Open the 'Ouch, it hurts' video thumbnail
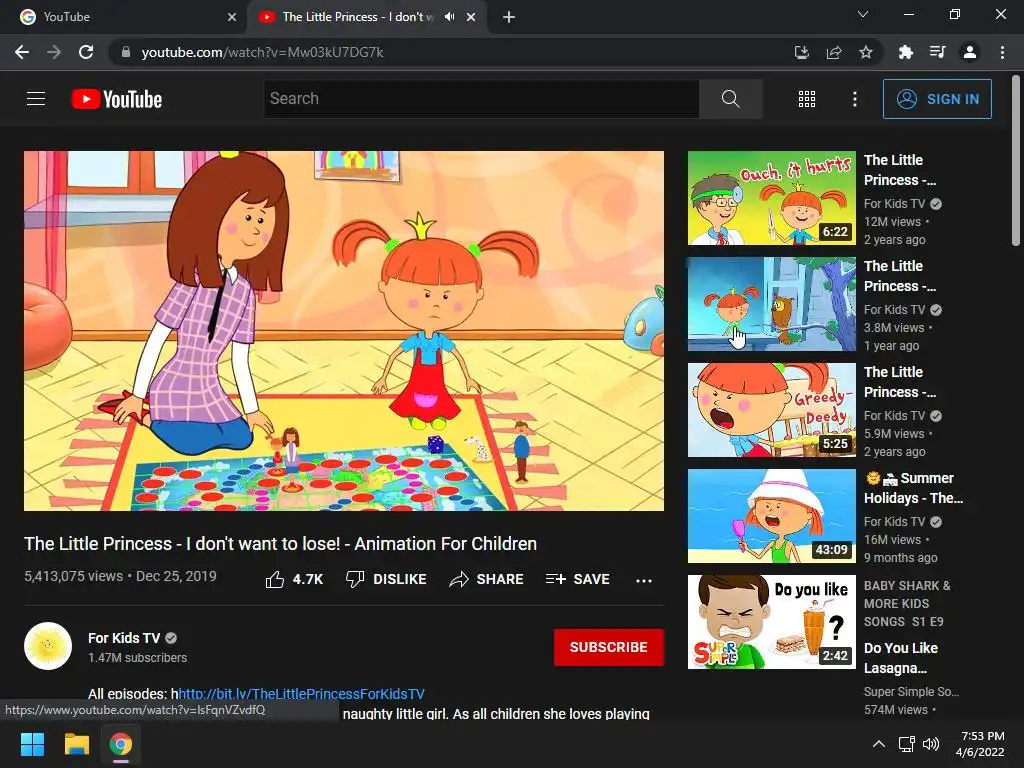Screen dimensions: 1024x768 772,198
